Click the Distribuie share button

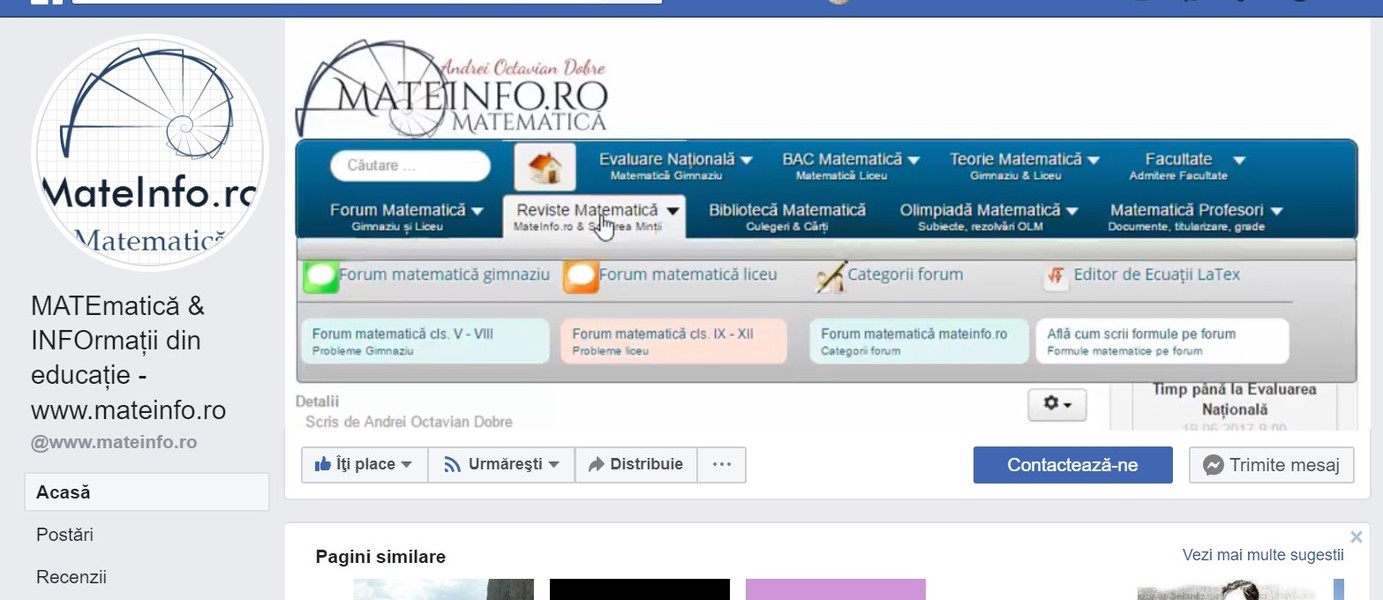[x=636, y=464]
